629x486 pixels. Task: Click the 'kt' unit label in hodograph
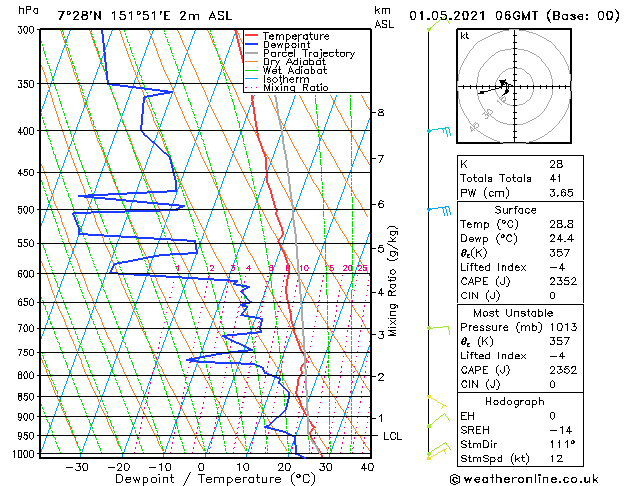point(465,36)
